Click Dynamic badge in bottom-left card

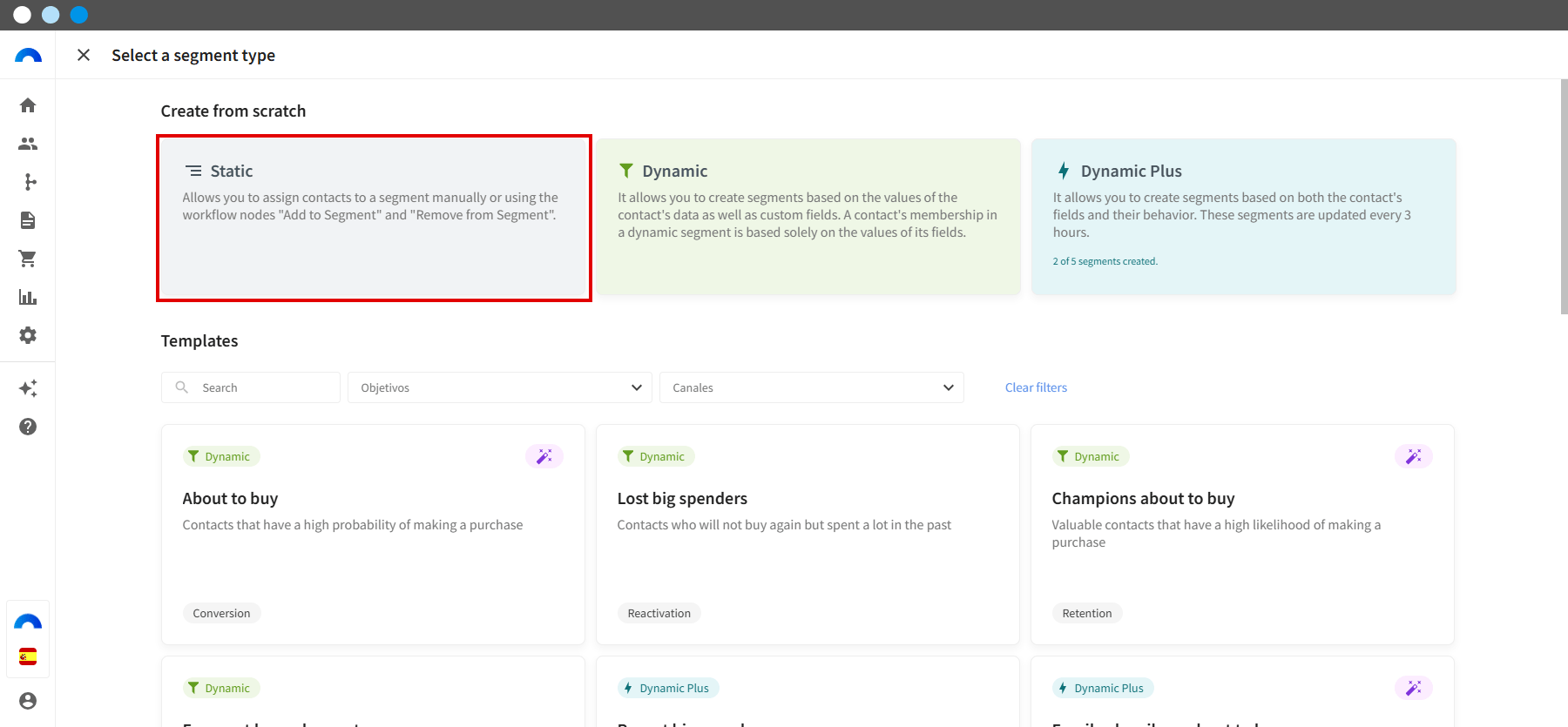(221, 688)
